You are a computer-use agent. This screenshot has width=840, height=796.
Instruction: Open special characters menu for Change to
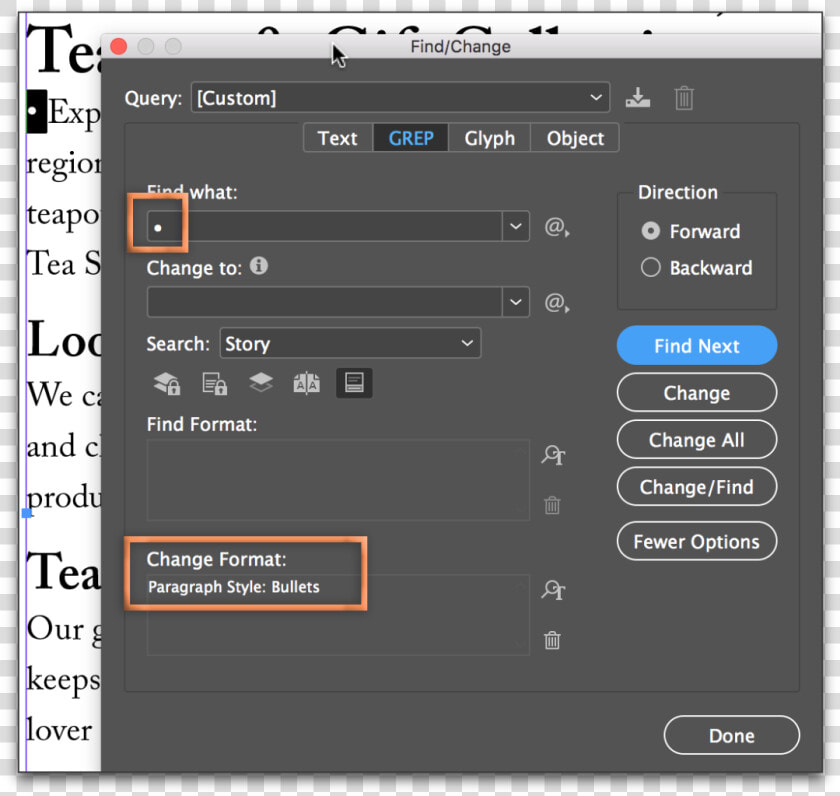(x=557, y=303)
